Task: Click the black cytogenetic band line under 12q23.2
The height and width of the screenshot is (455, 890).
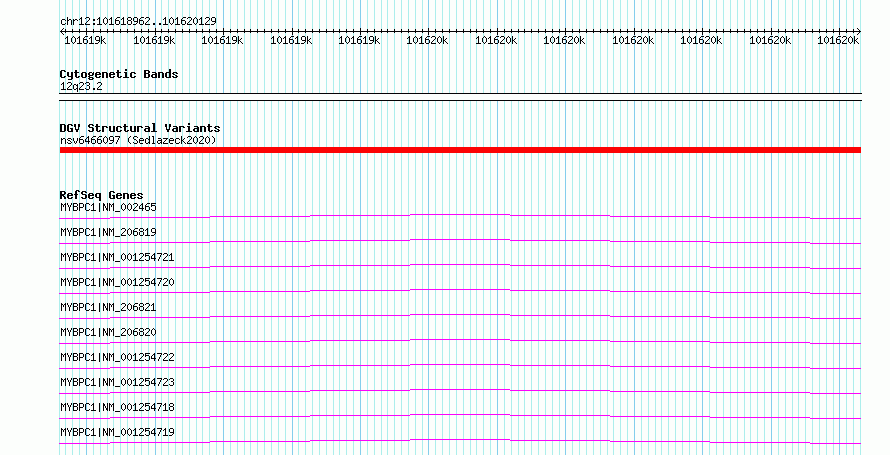Action: point(460,97)
